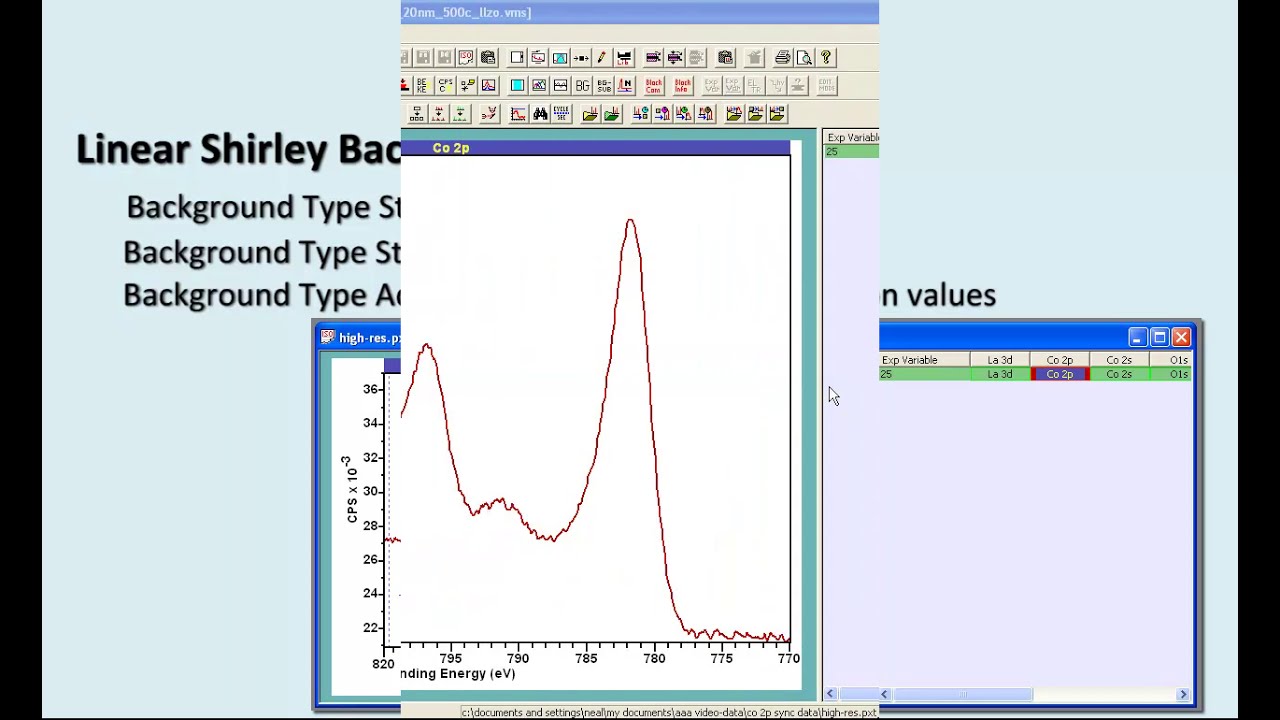Click the red Block Com button
The image size is (1280, 720).
point(653,85)
